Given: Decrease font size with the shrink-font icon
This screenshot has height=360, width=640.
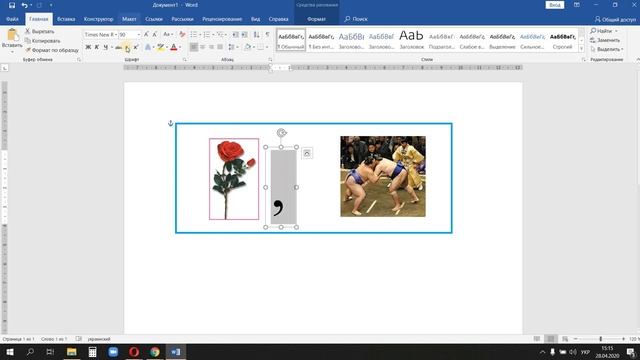Looking at the screenshot, I should point(155,35).
